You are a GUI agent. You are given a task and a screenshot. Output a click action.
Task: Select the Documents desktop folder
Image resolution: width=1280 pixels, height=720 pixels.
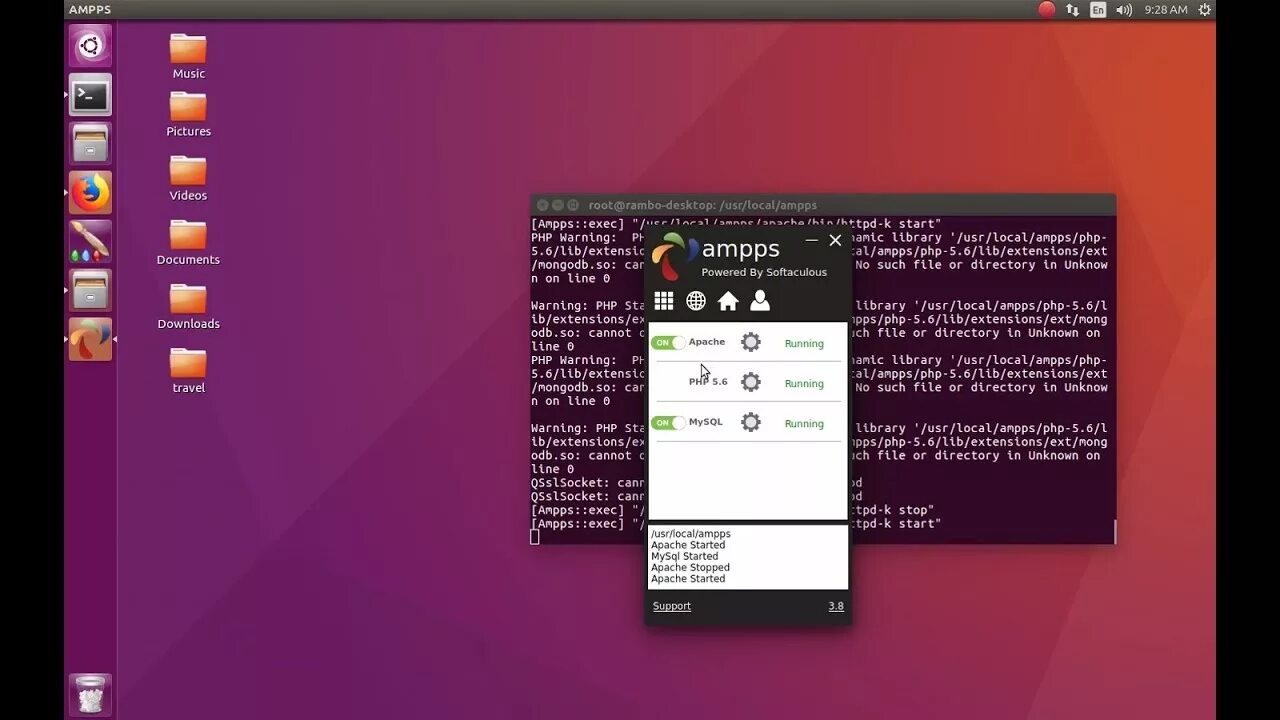point(188,242)
